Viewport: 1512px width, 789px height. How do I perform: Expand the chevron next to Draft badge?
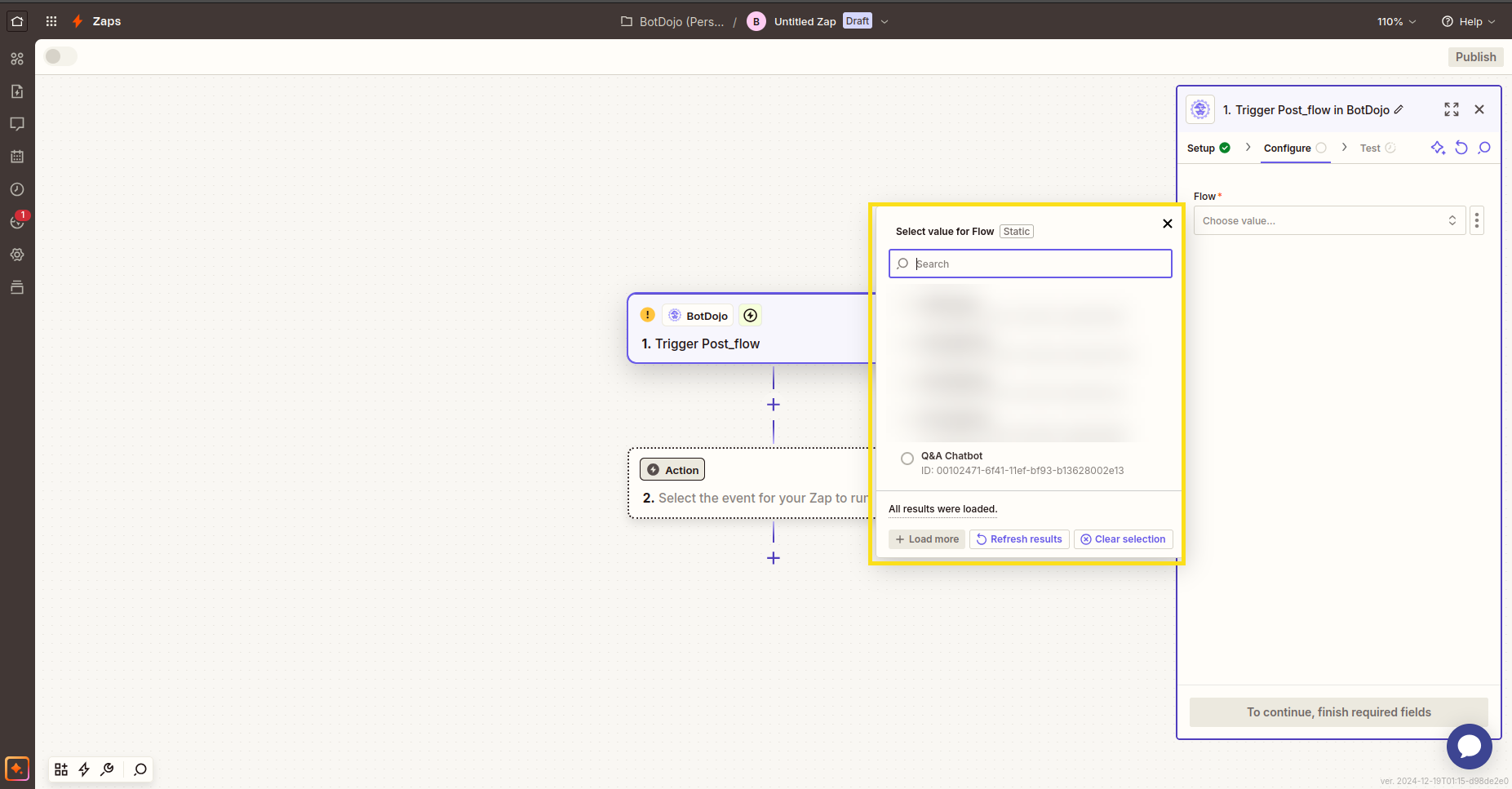tap(885, 21)
